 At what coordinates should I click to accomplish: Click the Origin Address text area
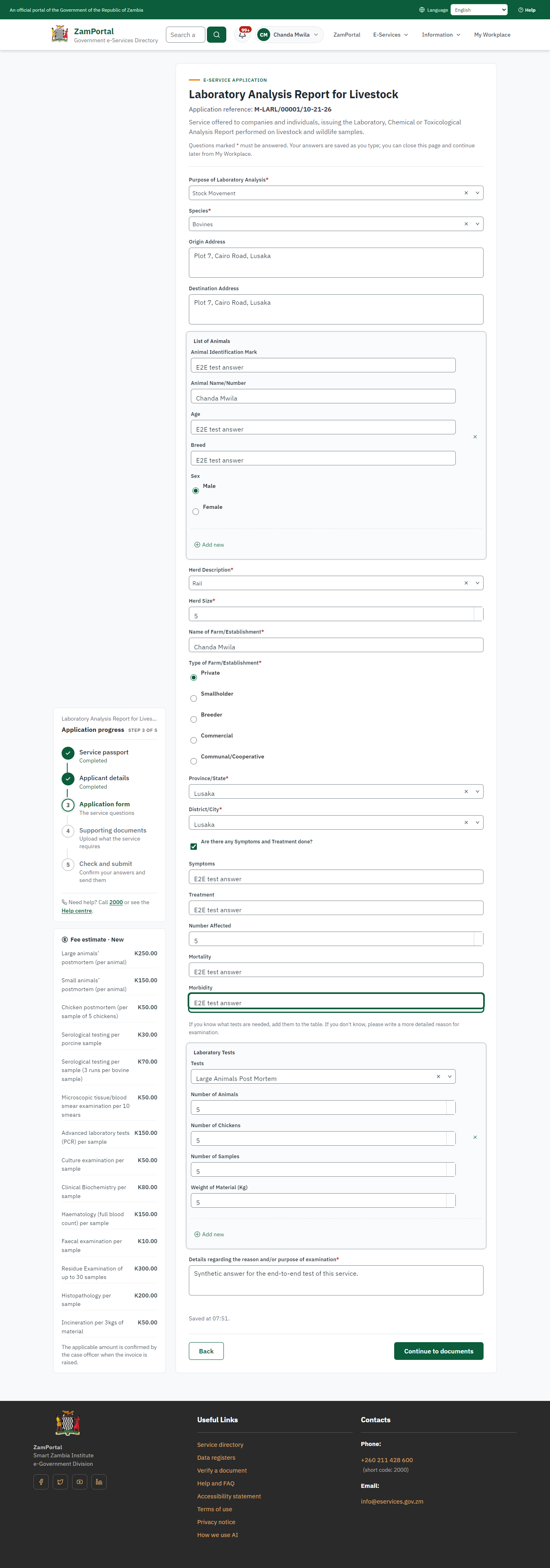336,262
